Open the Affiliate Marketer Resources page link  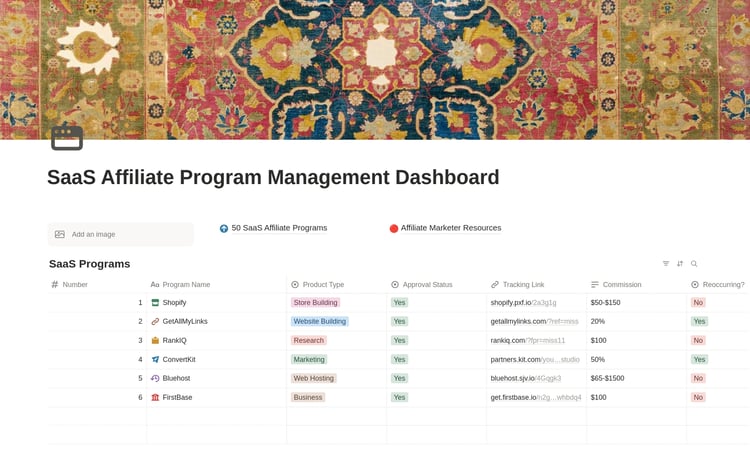click(x=451, y=228)
